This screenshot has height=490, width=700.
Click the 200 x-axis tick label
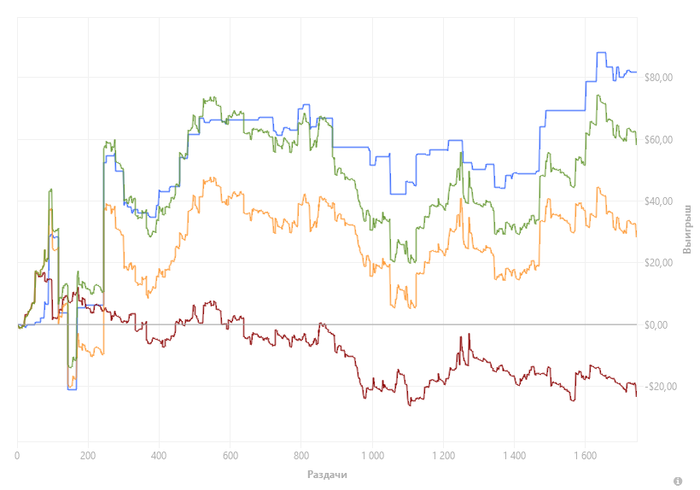point(88,456)
